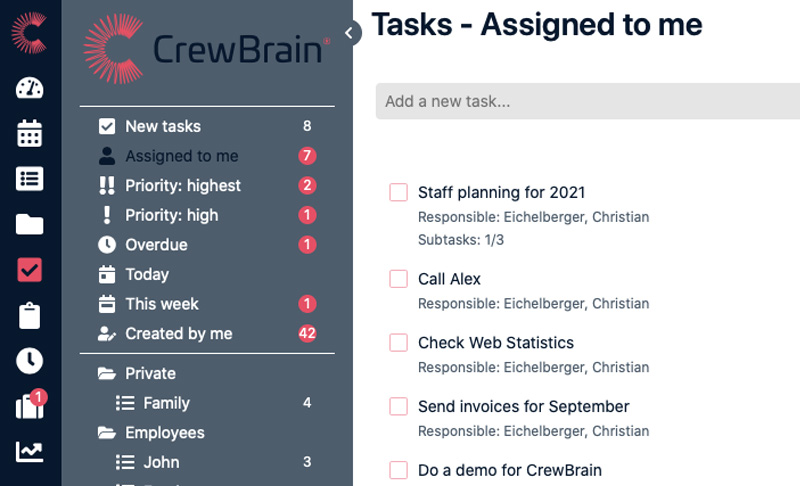The height and width of the screenshot is (486, 800).
Task: Open the clipboard icon in left rail
Action: (x=30, y=315)
